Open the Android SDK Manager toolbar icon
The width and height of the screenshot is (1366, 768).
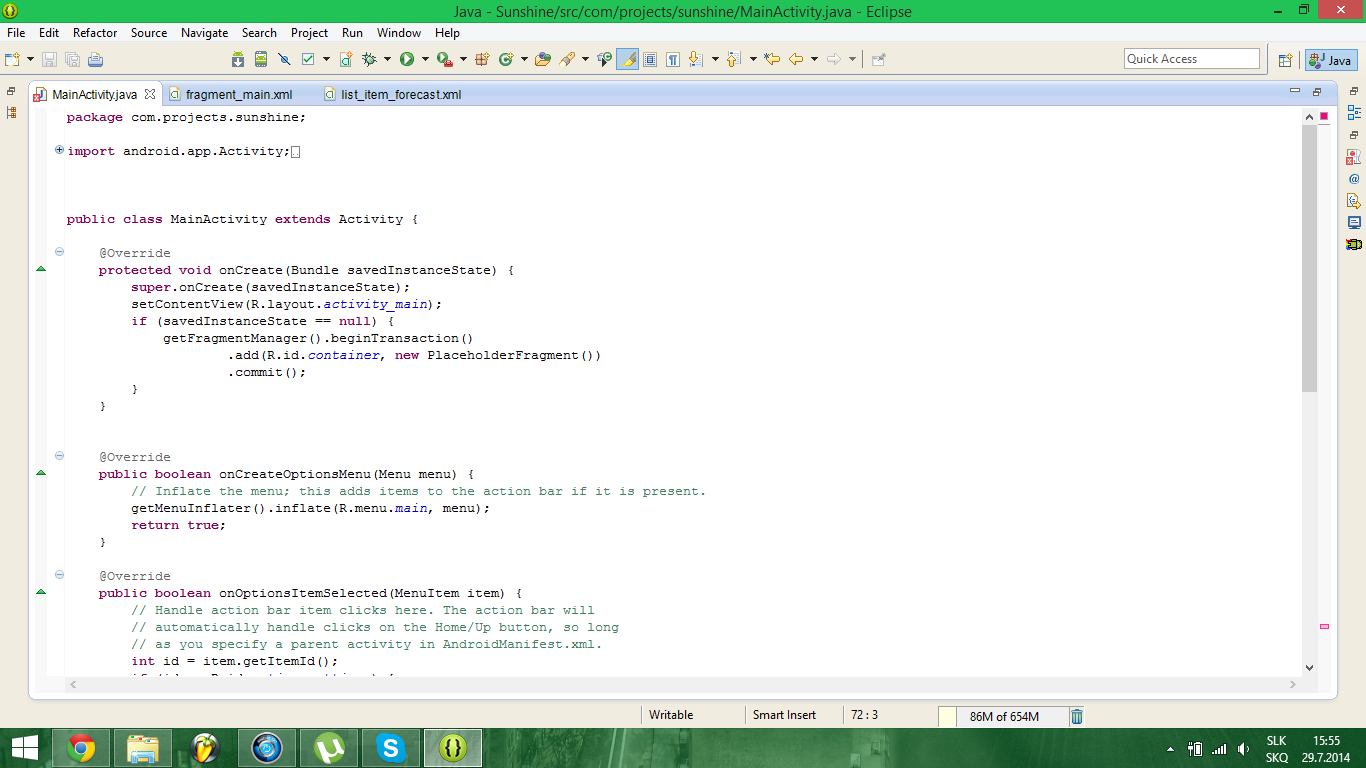coord(238,60)
